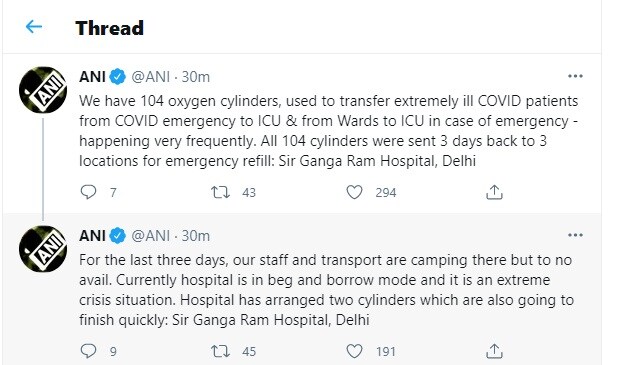Like the first tweet with 294 likes
The width and height of the screenshot is (623, 365).
pos(354,192)
